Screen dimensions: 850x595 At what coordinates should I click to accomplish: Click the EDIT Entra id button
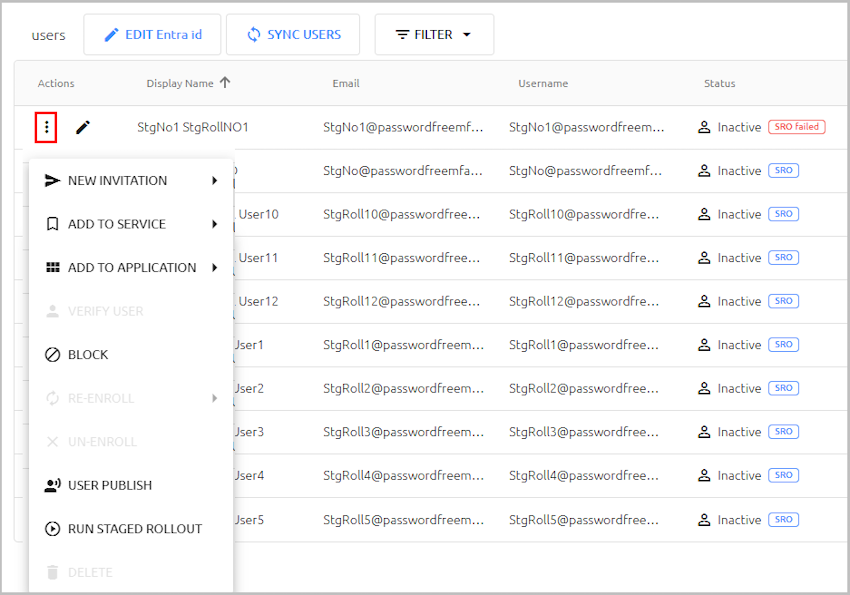[152, 35]
